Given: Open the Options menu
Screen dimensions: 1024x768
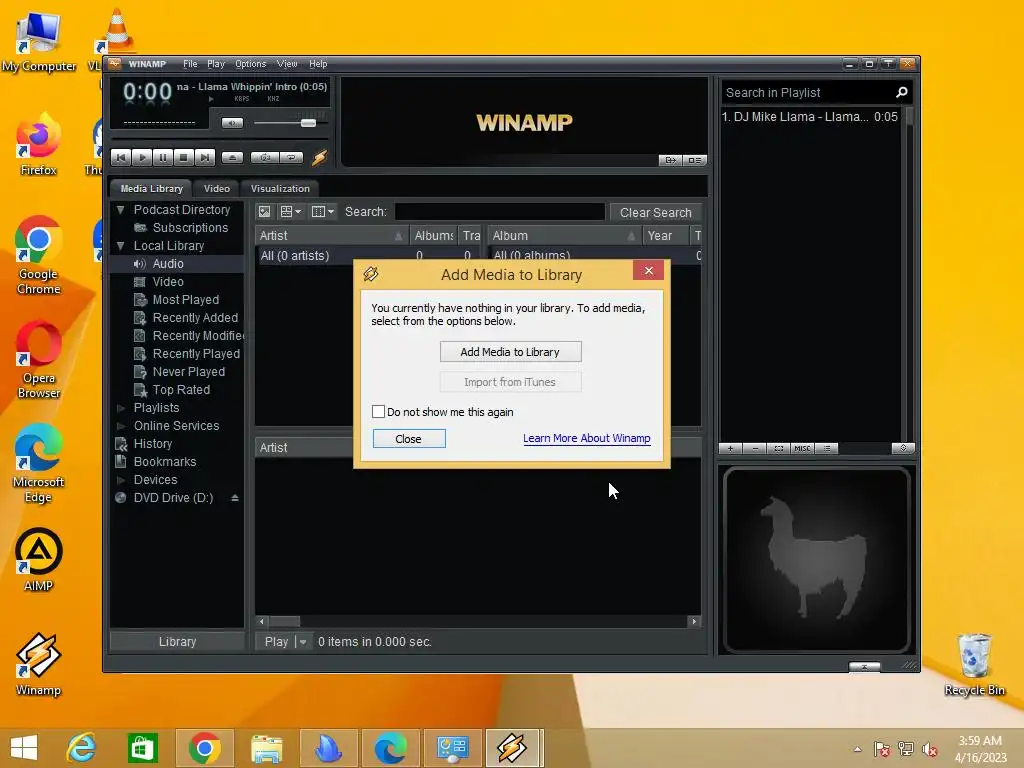Looking at the screenshot, I should [251, 64].
